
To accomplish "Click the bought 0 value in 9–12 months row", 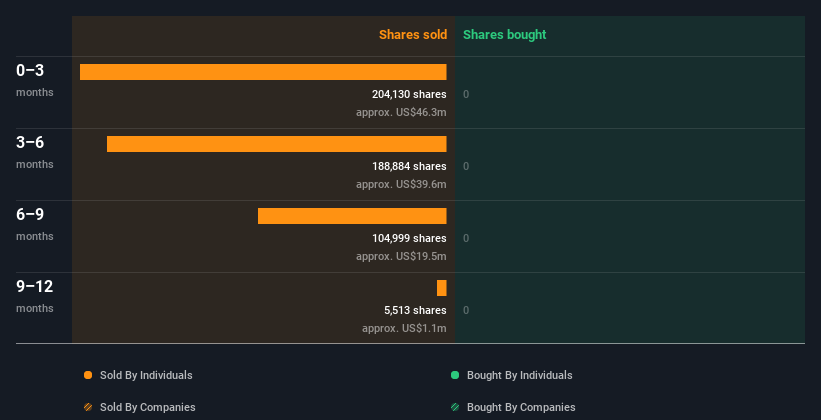I will point(466,311).
